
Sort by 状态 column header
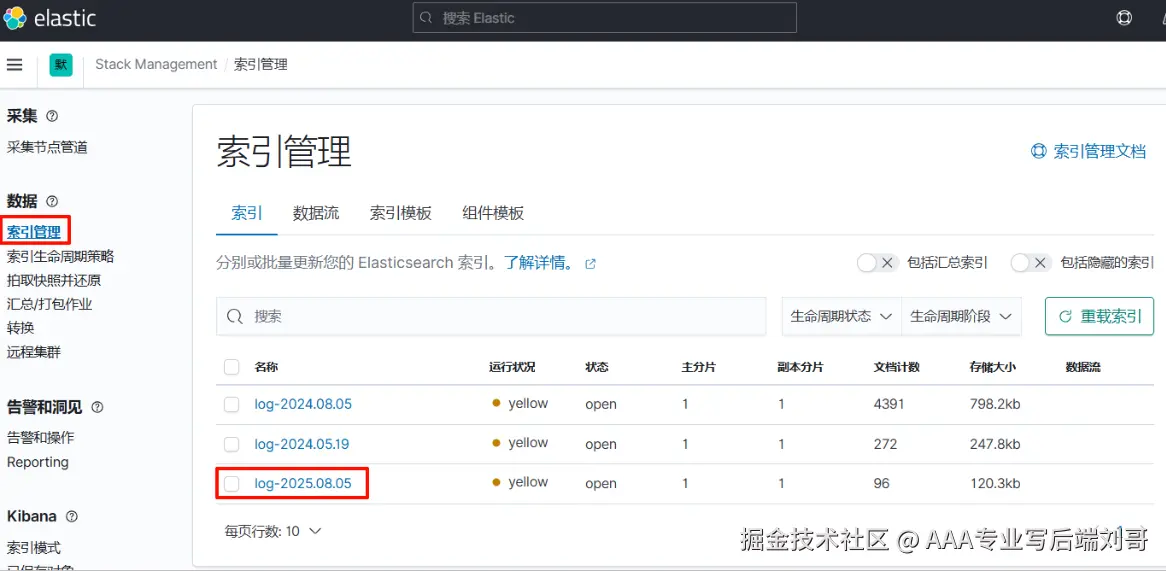point(596,367)
